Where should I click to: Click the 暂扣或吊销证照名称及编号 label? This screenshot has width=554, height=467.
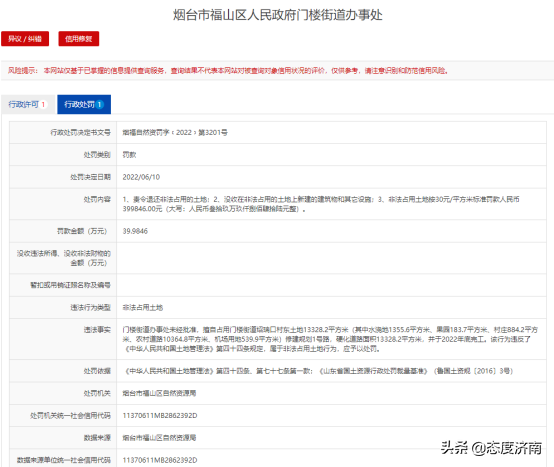(x=70, y=285)
